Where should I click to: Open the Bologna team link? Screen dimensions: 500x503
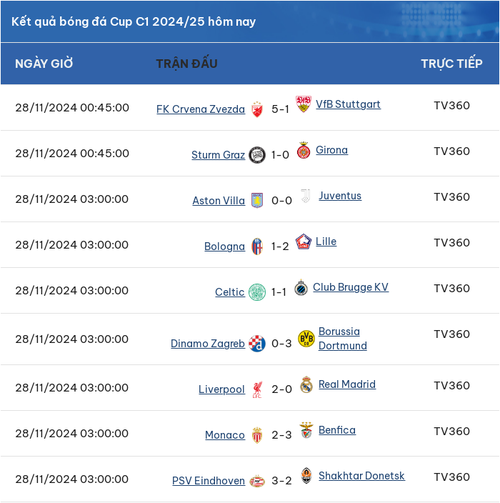click(x=225, y=247)
